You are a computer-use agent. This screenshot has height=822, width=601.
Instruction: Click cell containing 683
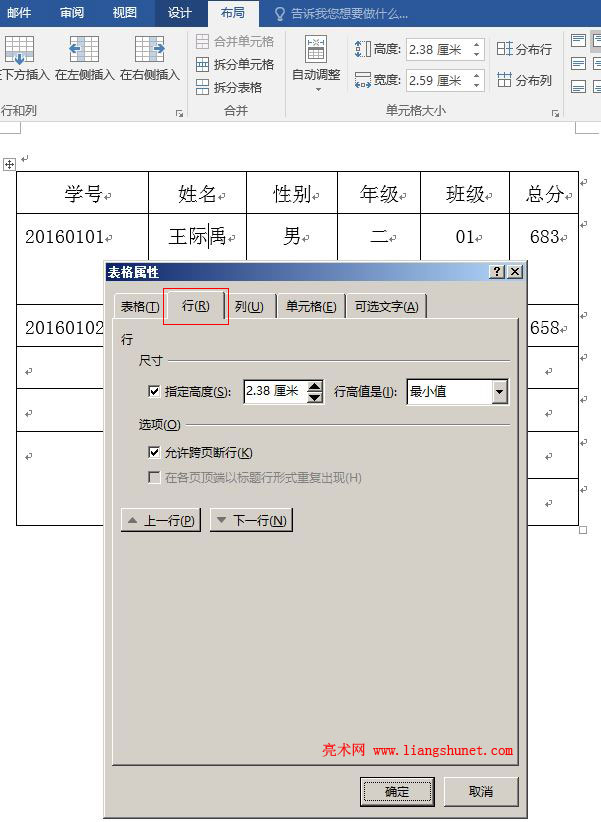pos(544,236)
